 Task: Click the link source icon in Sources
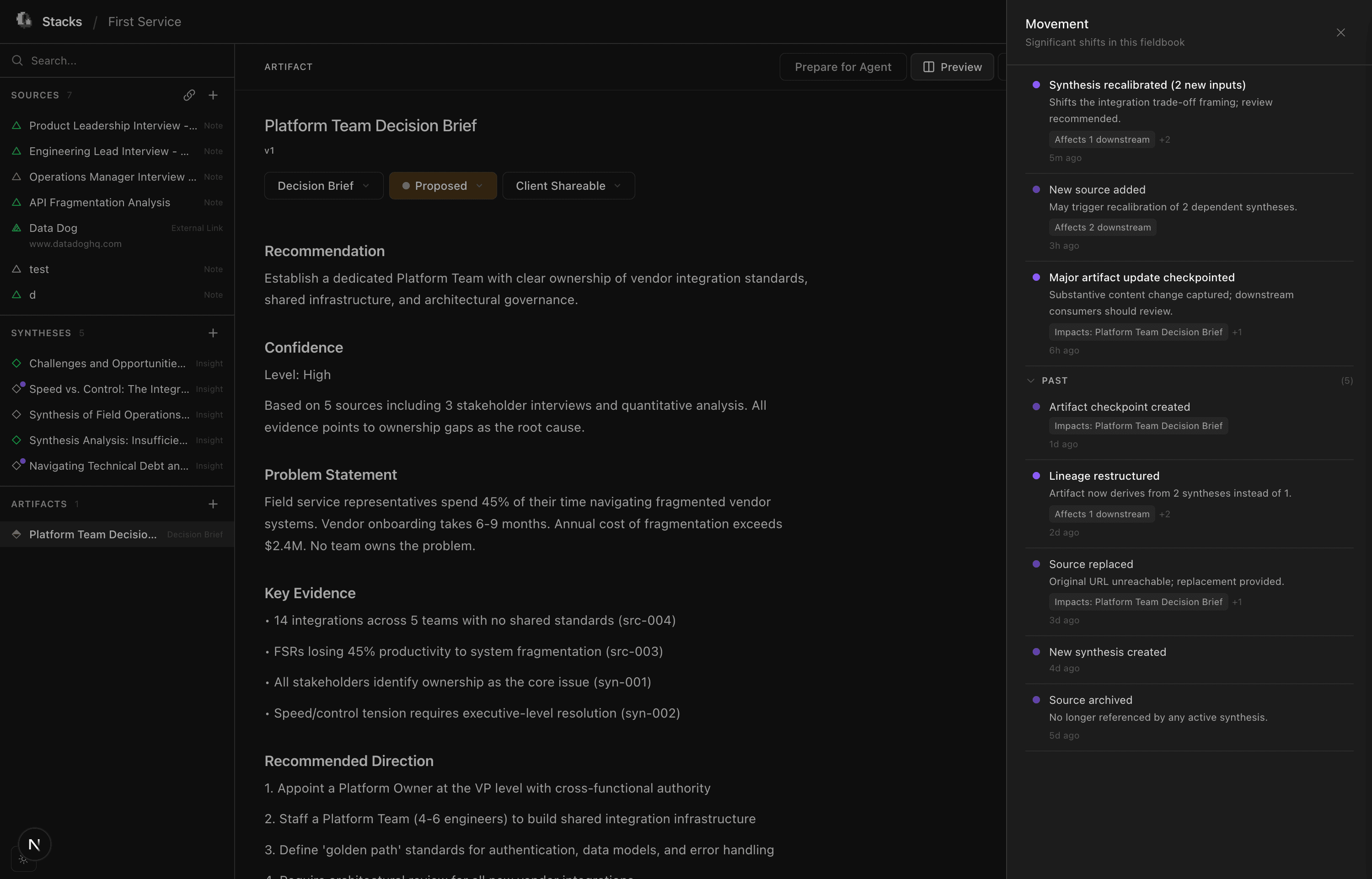tap(189, 95)
